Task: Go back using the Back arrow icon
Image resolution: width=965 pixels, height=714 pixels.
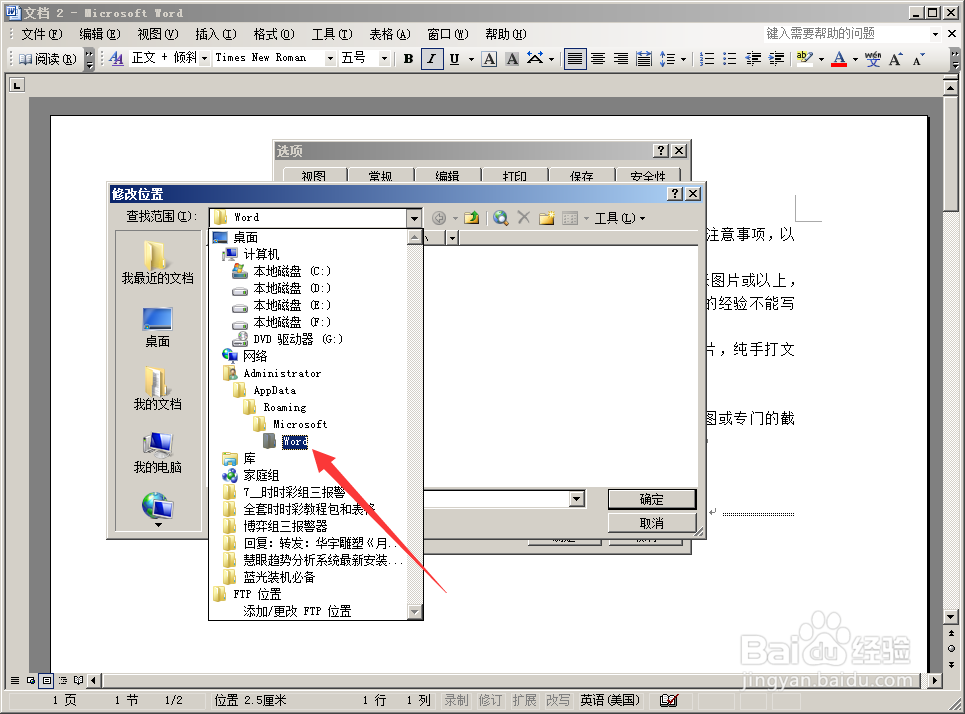Action: click(x=437, y=217)
